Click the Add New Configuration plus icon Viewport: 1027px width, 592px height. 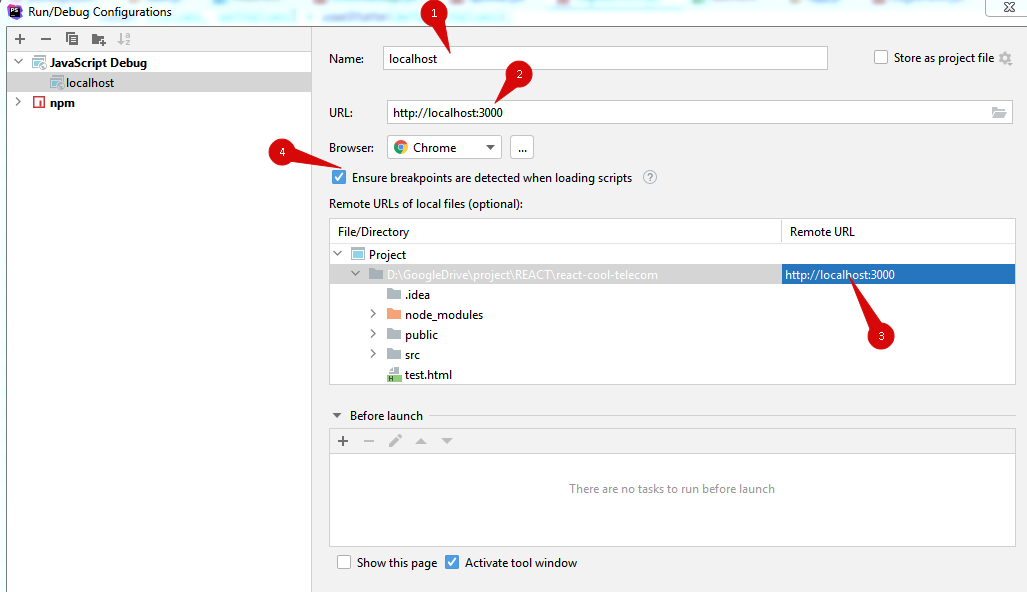[x=20, y=39]
